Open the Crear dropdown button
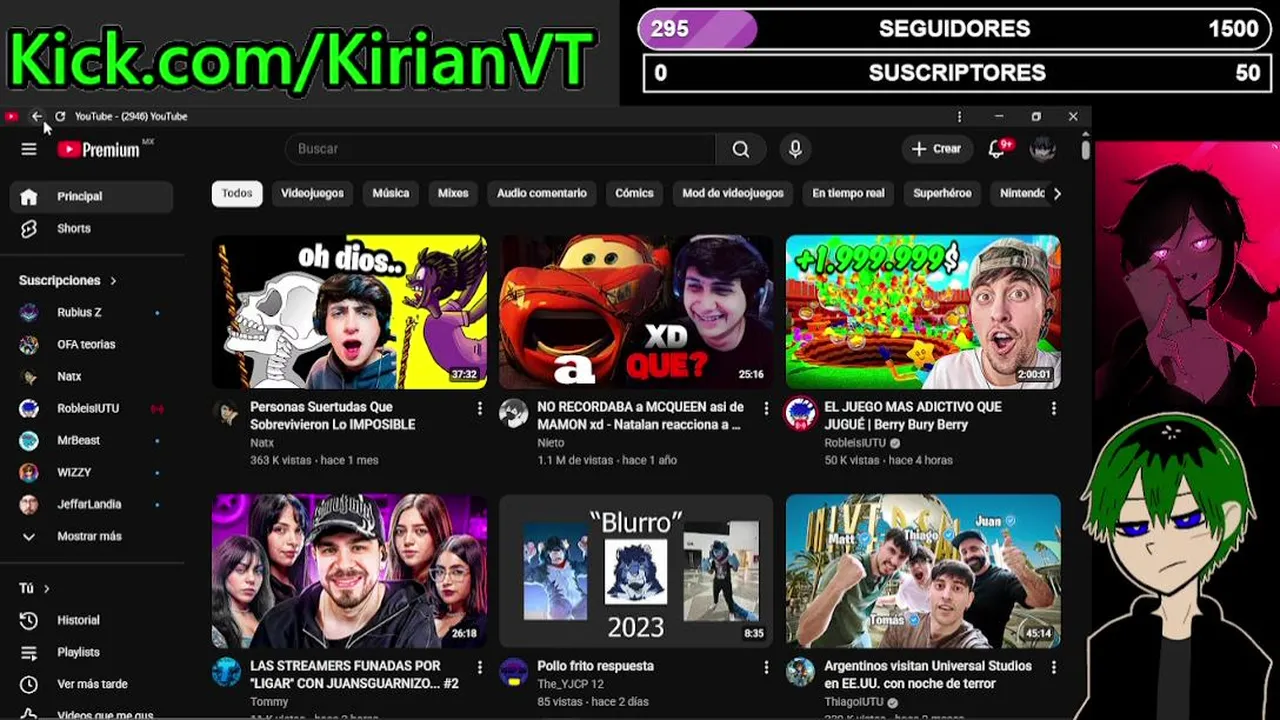The height and width of the screenshot is (720, 1280). (x=936, y=149)
